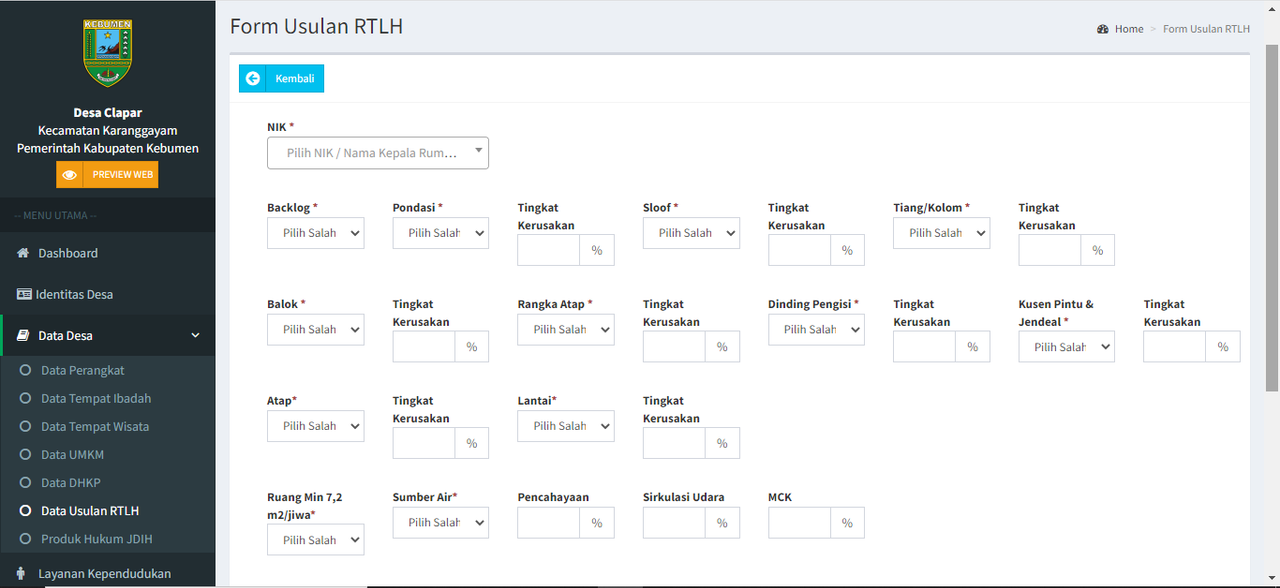Click the breadcrumb Home dashboard icon
Image resolution: width=1280 pixels, height=588 pixels.
1103,29
